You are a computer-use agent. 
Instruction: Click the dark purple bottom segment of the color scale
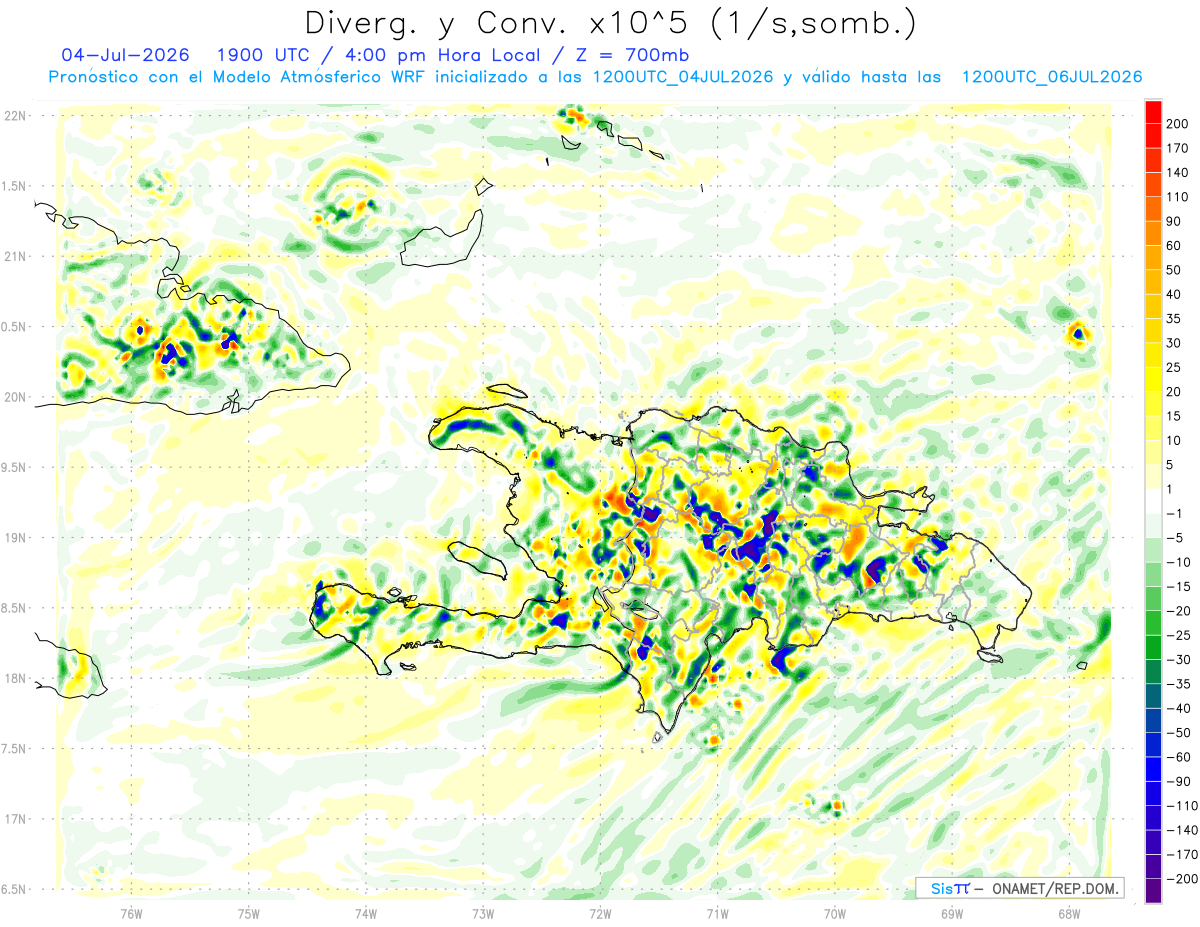coord(1153,891)
